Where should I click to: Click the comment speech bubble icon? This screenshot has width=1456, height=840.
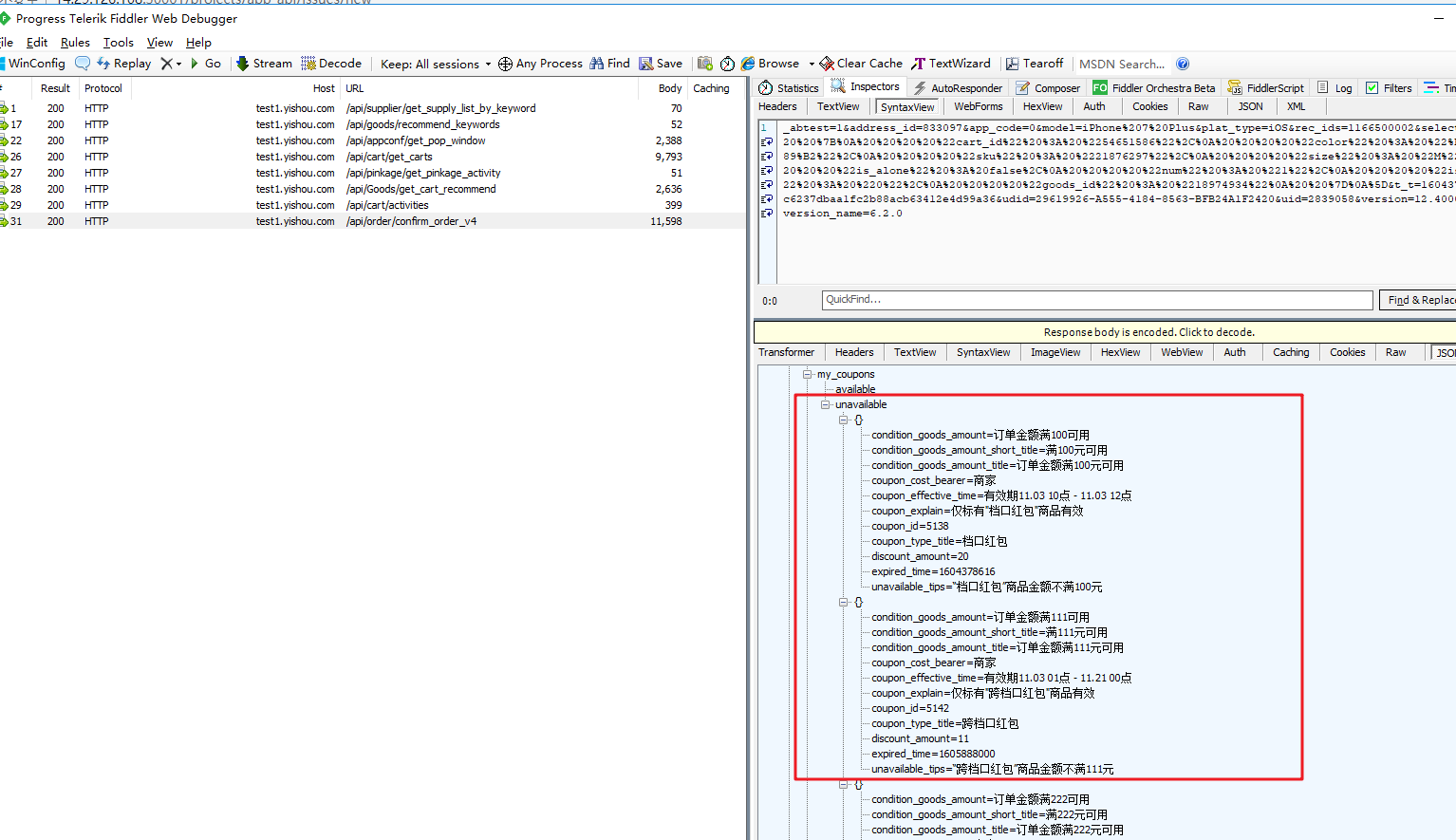[83, 64]
